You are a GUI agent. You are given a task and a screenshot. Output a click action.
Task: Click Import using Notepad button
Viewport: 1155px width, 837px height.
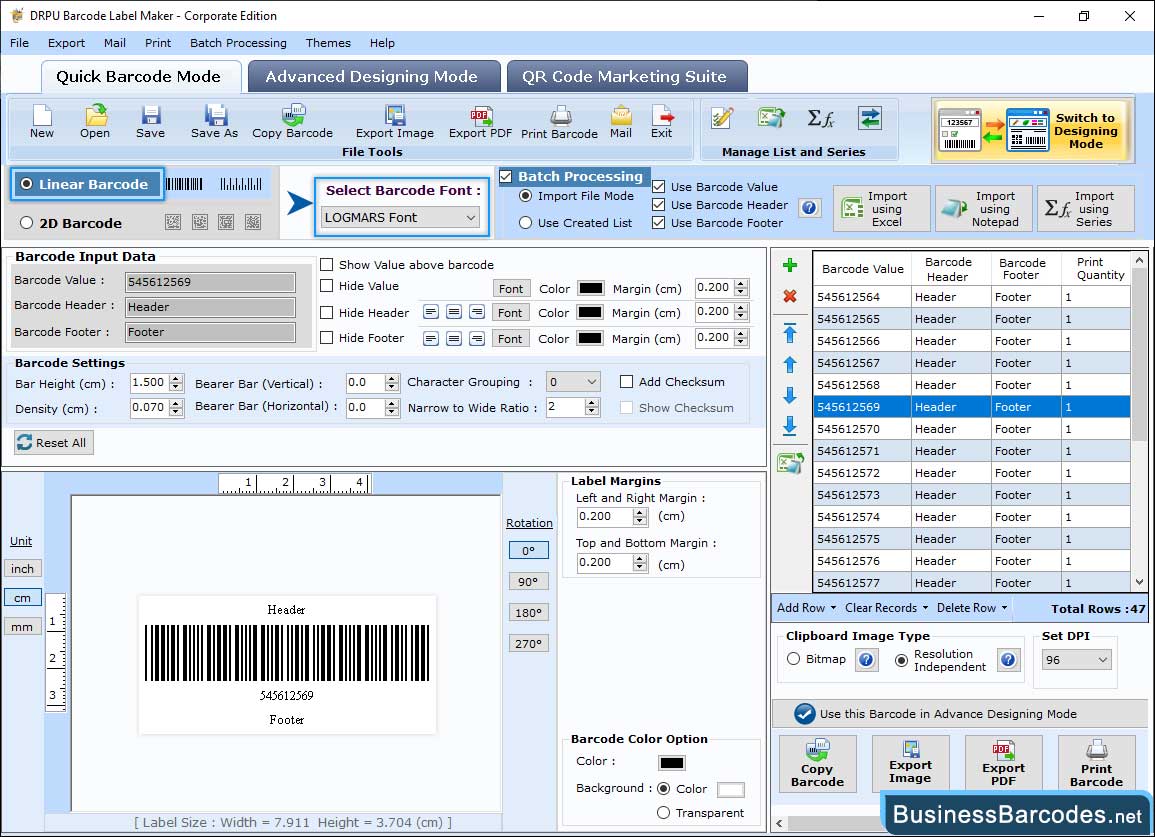[984, 209]
